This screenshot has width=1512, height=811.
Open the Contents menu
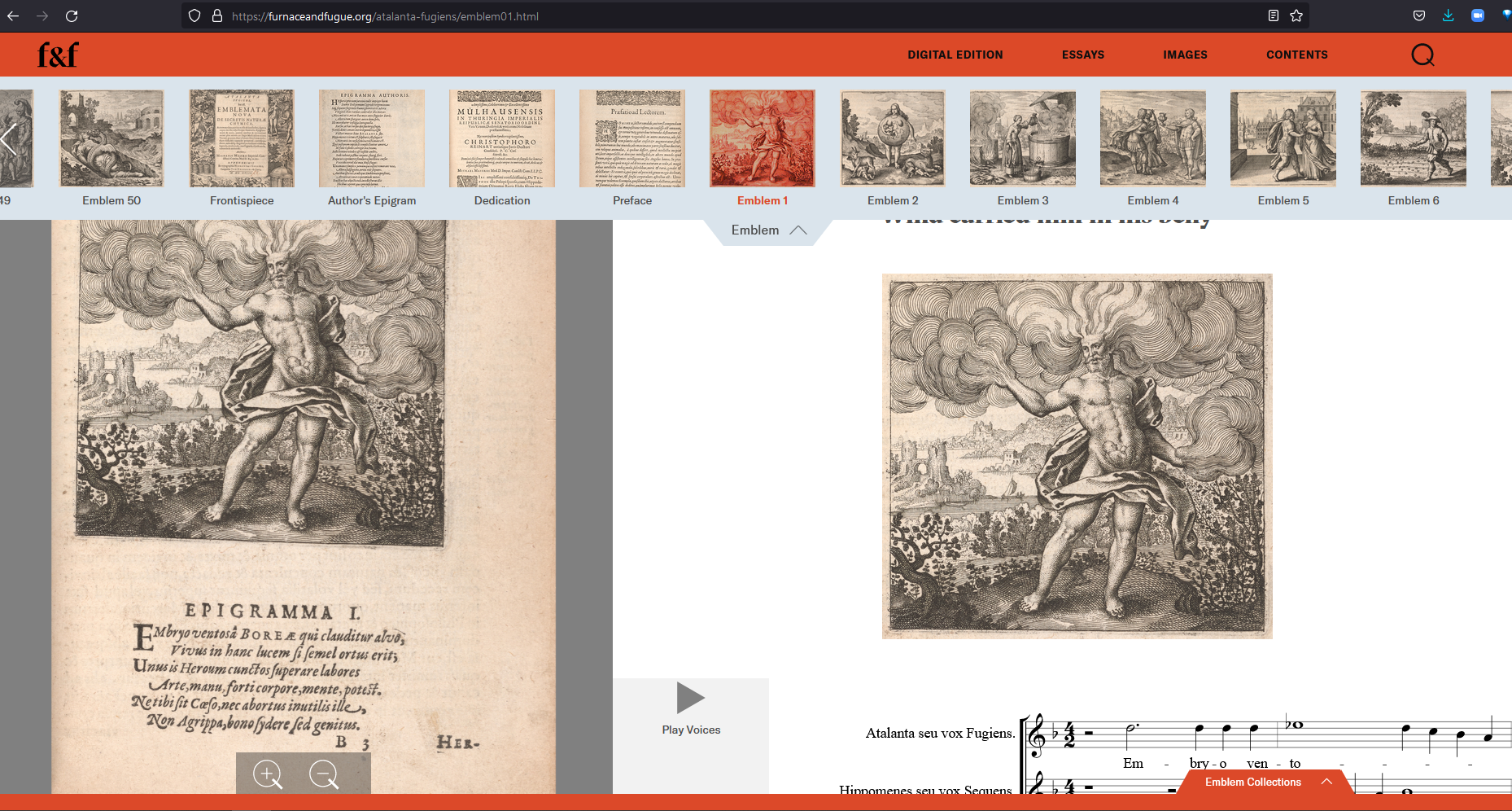1297,55
